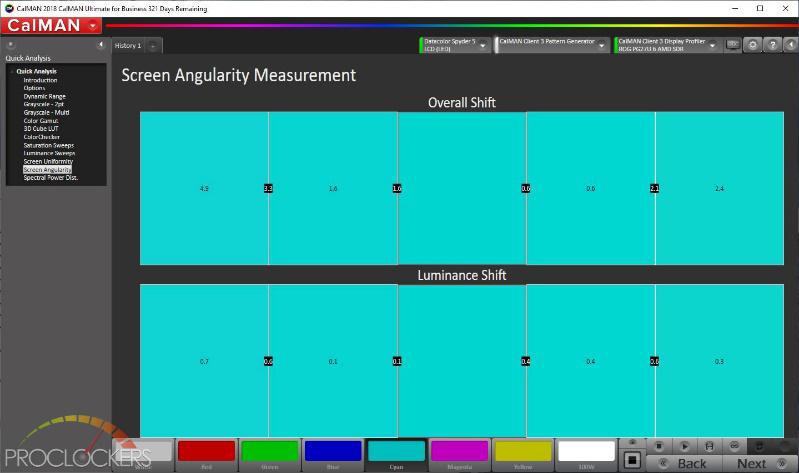The width and height of the screenshot is (799, 473).
Task: Collapse the left workflow panel arrow
Action: click(100, 45)
